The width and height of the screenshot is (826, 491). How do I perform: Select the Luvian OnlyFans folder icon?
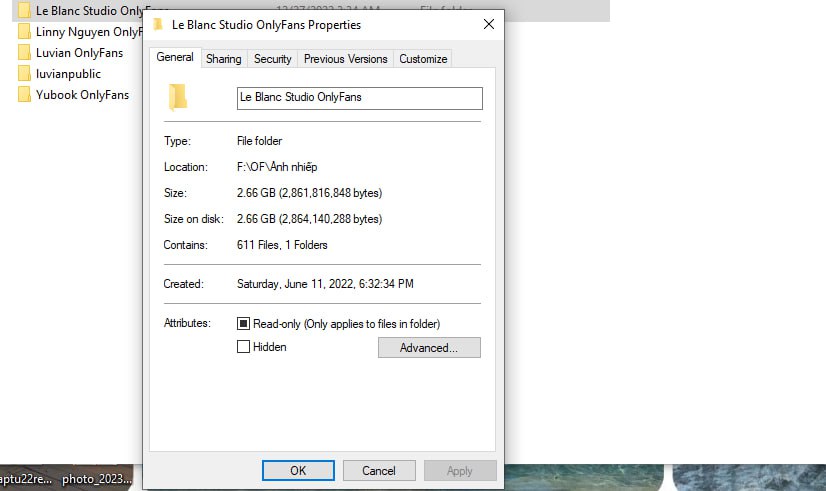pos(24,53)
